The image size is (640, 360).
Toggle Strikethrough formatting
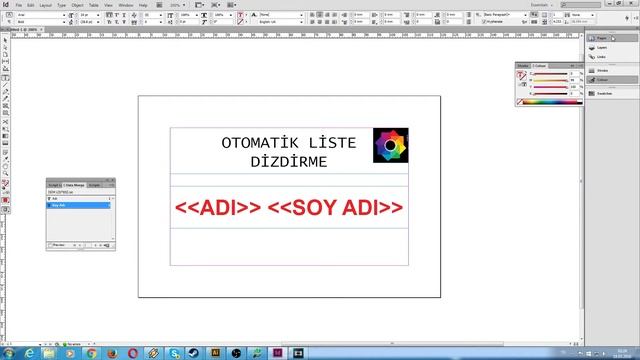pos(124,22)
